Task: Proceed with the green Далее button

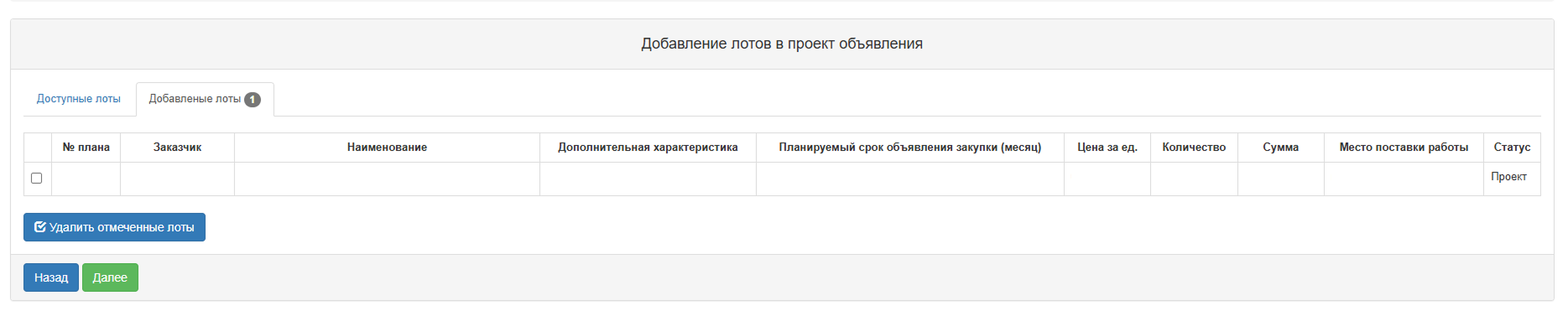Action: coord(110,277)
